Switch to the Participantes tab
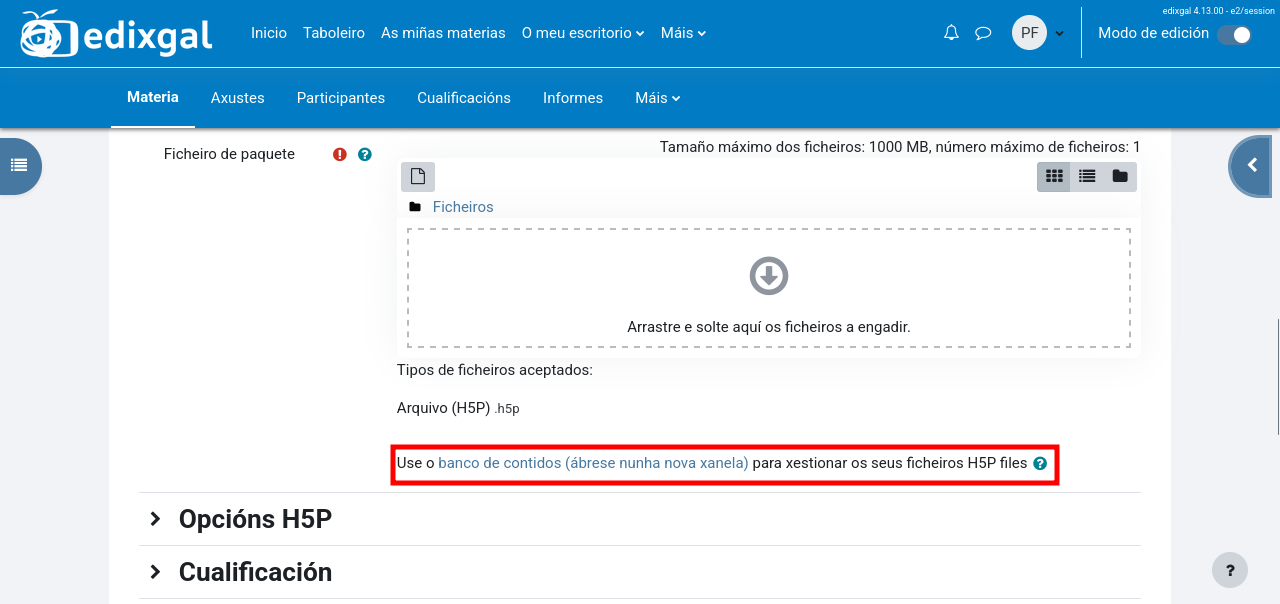Screen dimensions: 1280x604 (341, 98)
